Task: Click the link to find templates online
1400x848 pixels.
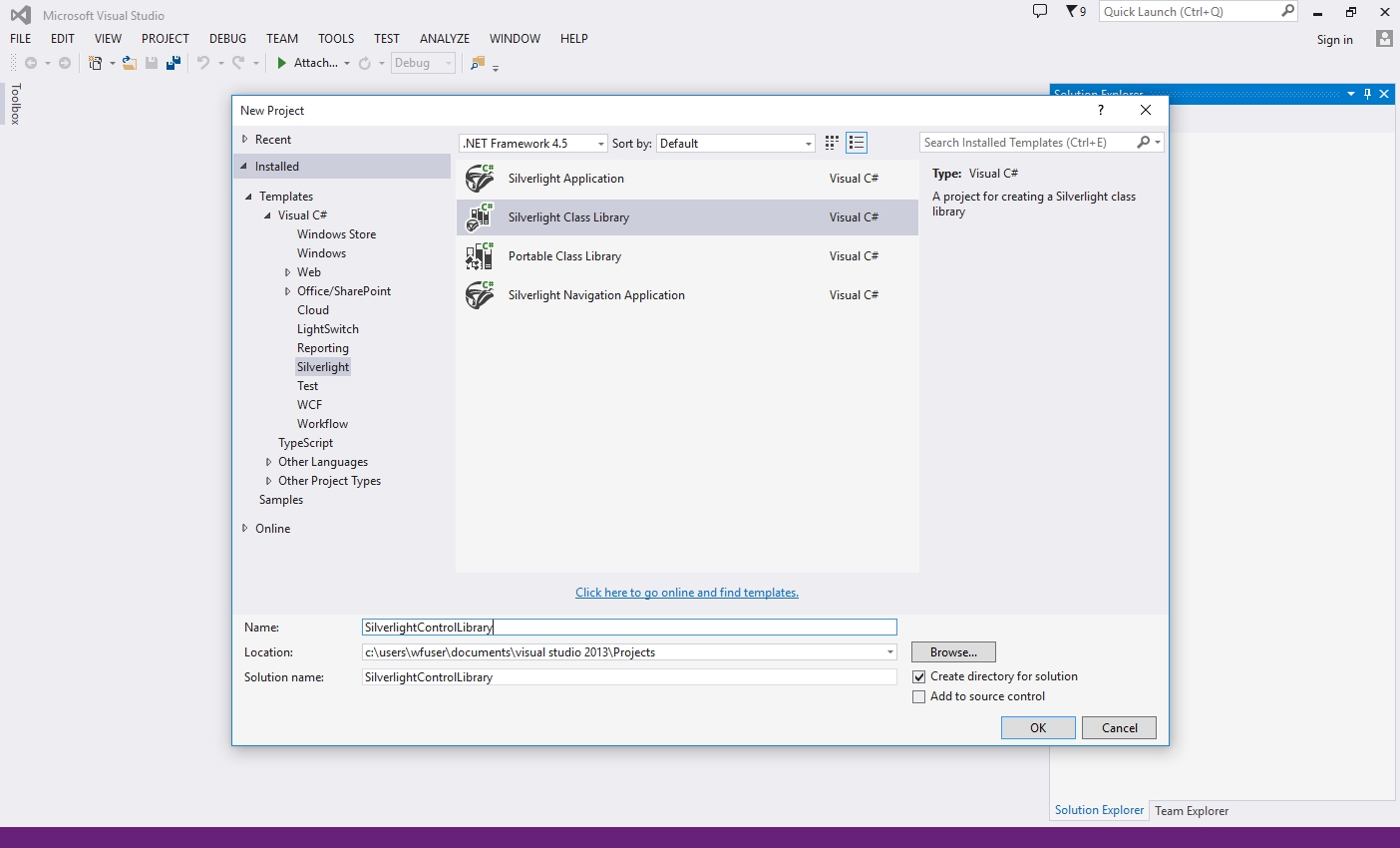Action: (x=687, y=593)
